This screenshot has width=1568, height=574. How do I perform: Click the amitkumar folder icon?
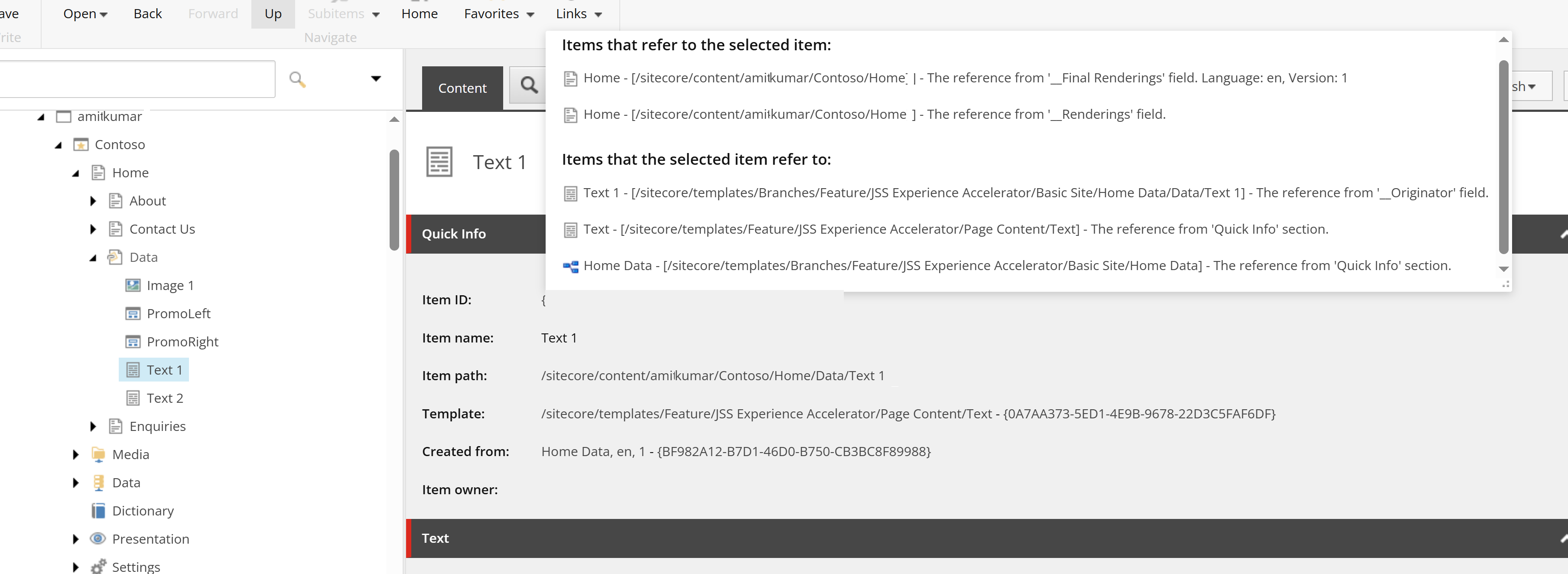[x=63, y=116]
